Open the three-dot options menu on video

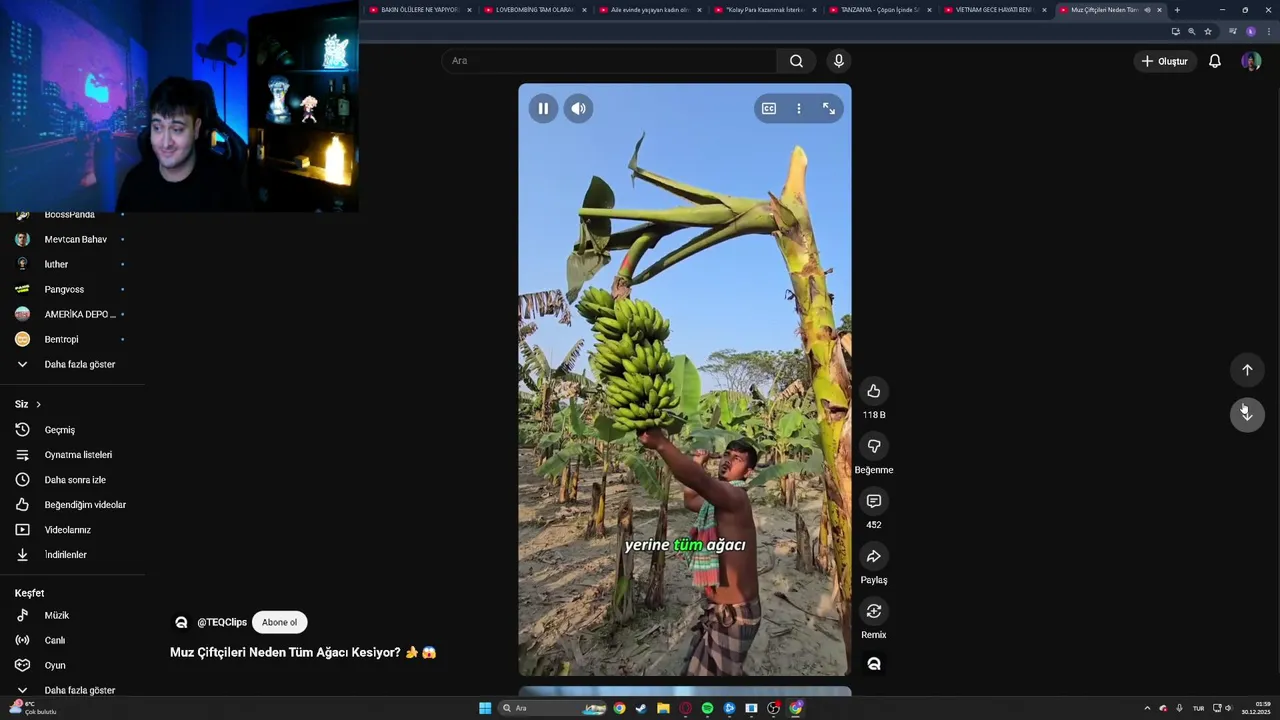[798, 108]
